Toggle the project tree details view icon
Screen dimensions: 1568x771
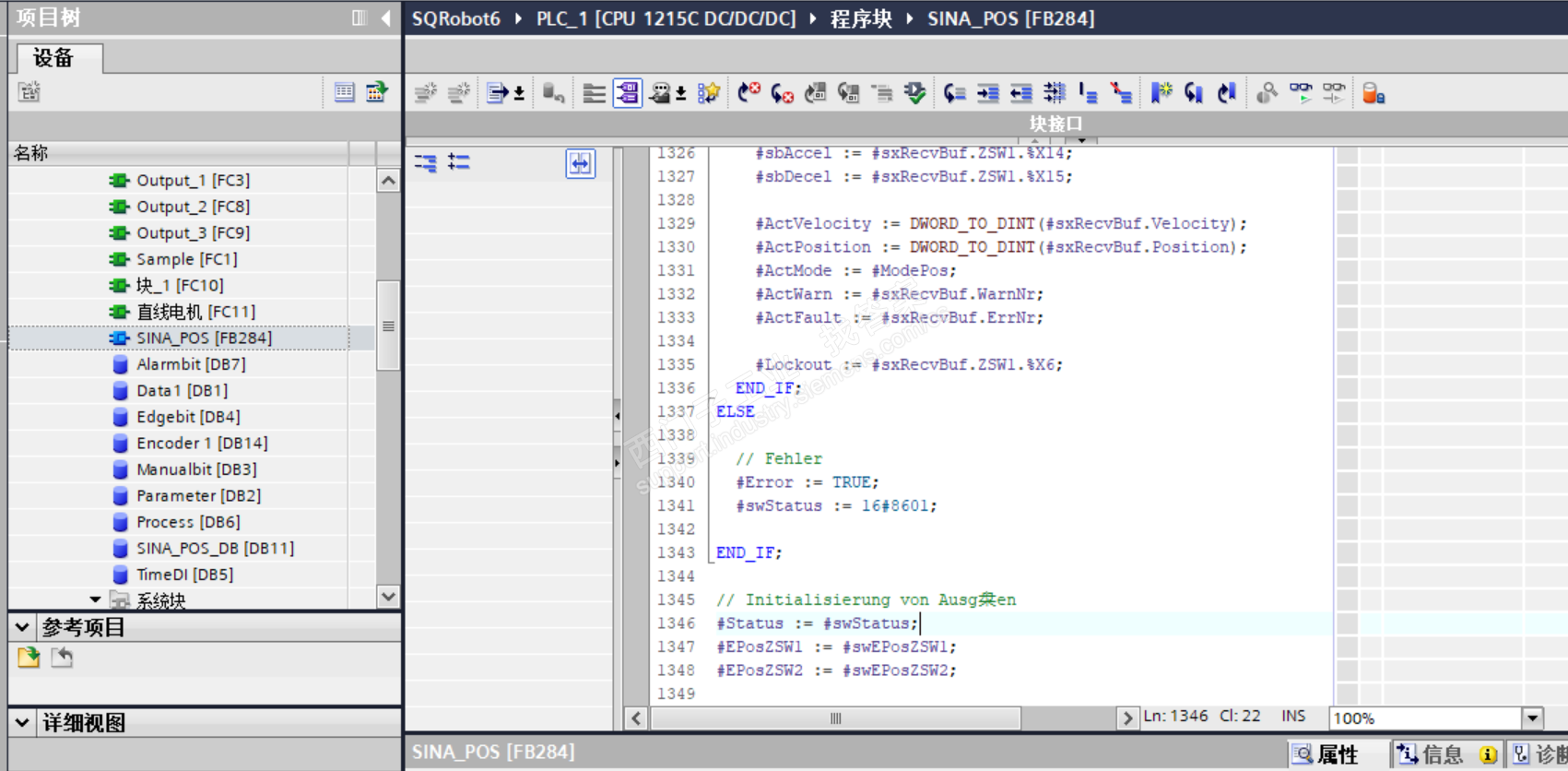coord(344,92)
